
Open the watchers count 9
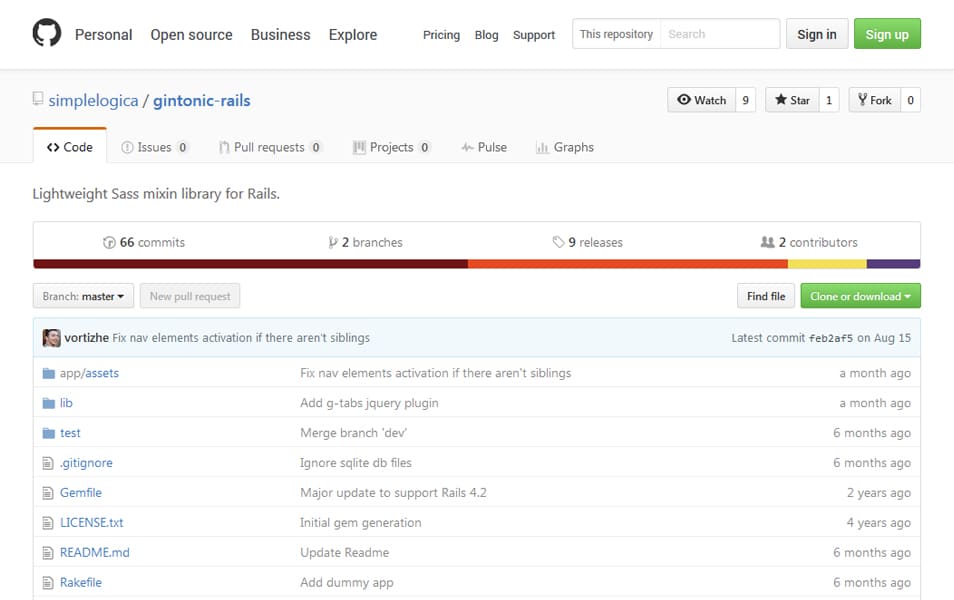[745, 100]
